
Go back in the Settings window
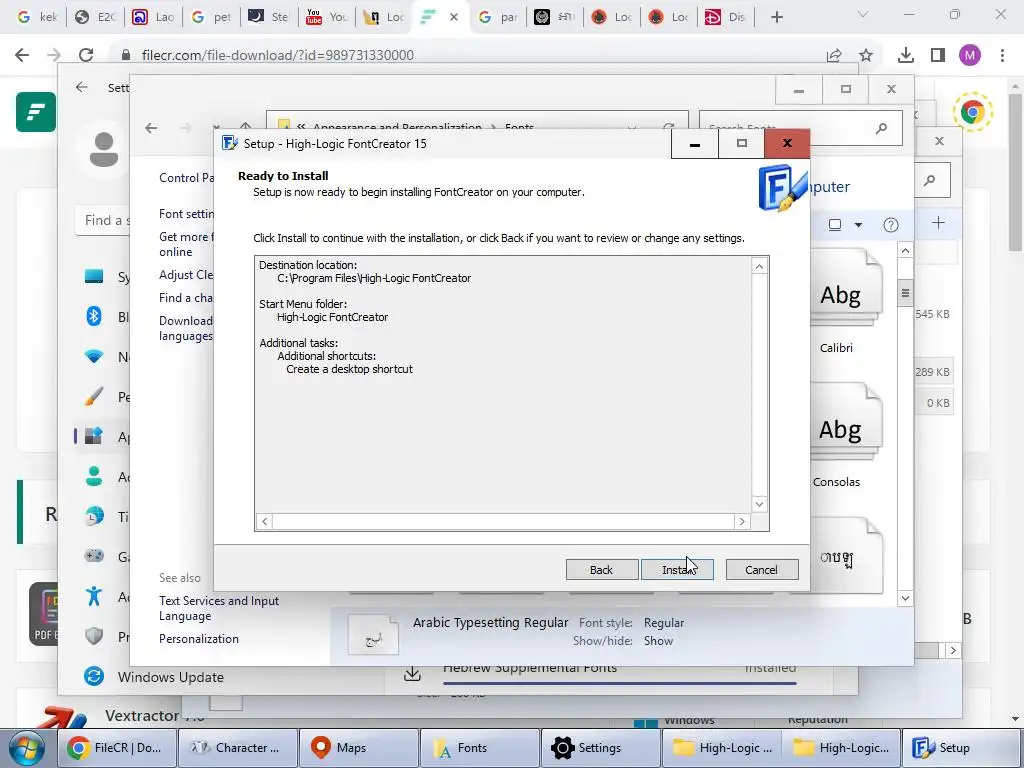pyautogui.click(x=82, y=88)
